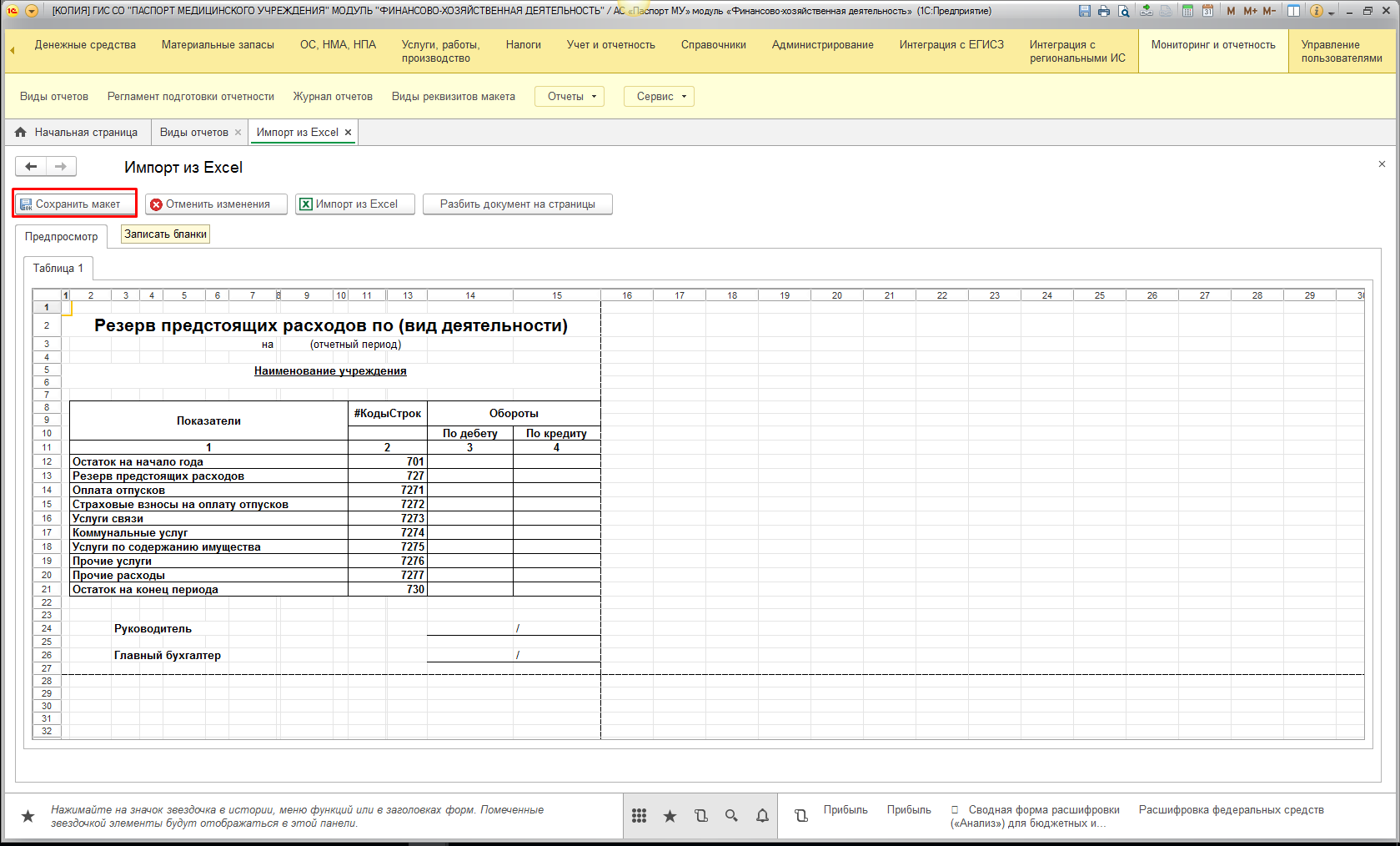Image resolution: width=1400 pixels, height=846 pixels.
Task: Open the Справочники menu section
Action: click(x=713, y=45)
